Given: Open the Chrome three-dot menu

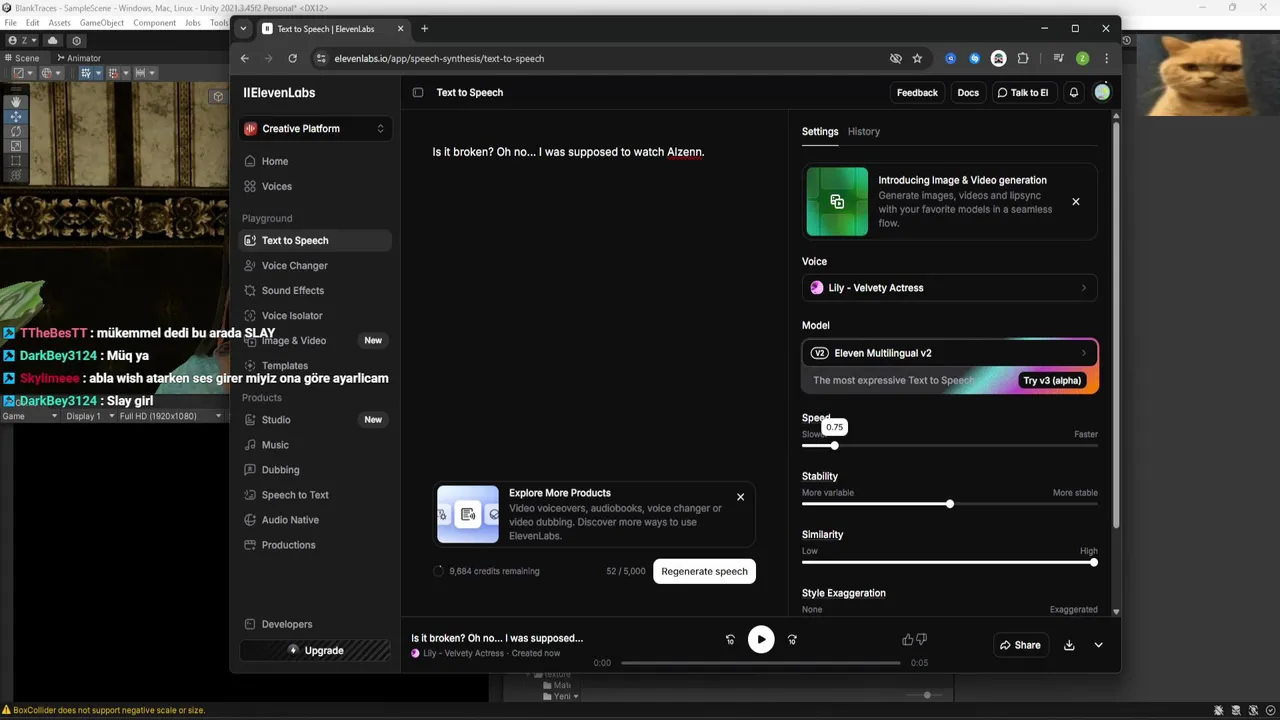Looking at the screenshot, I should (1106, 58).
